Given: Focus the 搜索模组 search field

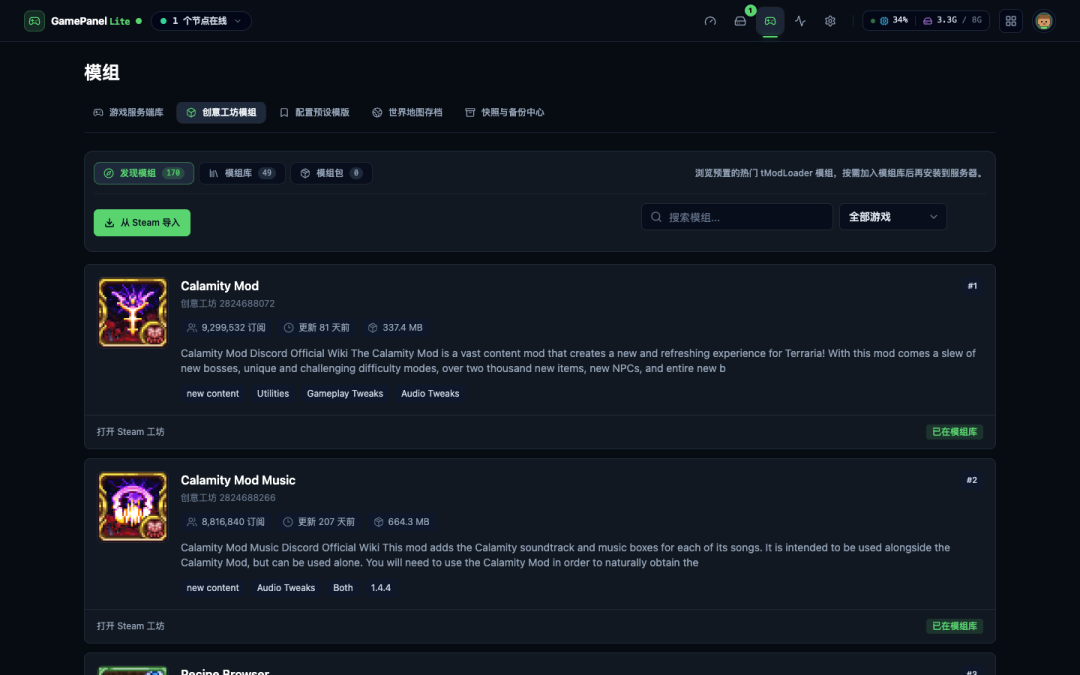Looking at the screenshot, I should [x=737, y=217].
